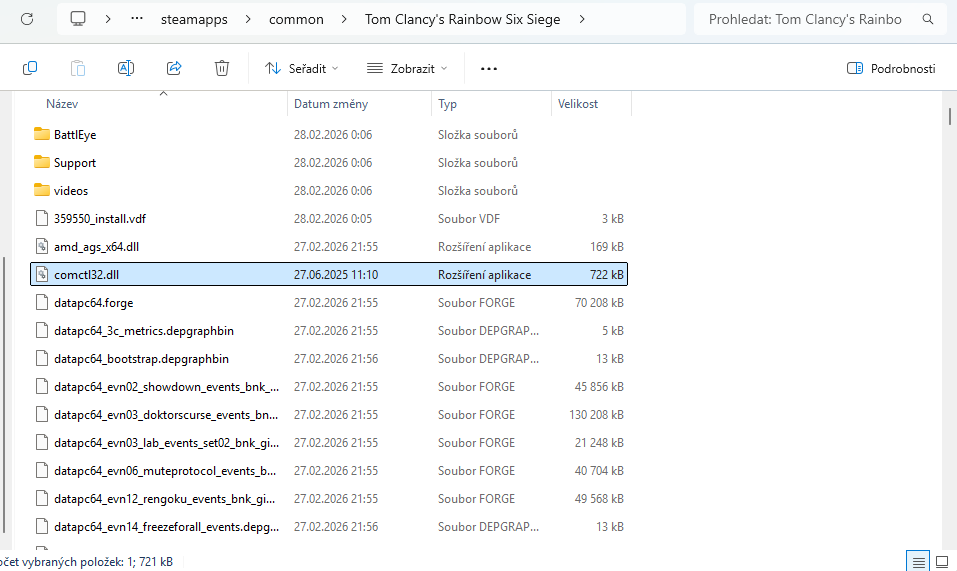This screenshot has width=957, height=571.
Task: Click size 40 704 kB cell
Action: 599,471
